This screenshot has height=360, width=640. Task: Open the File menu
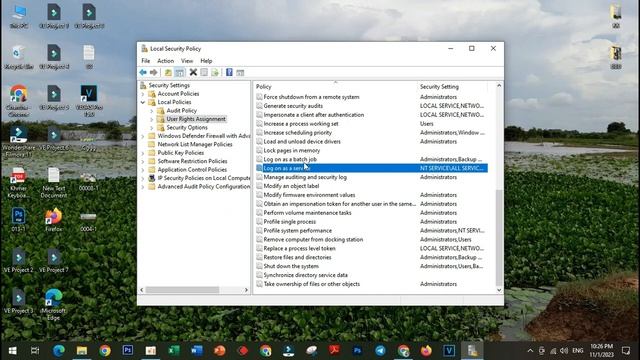point(146,61)
